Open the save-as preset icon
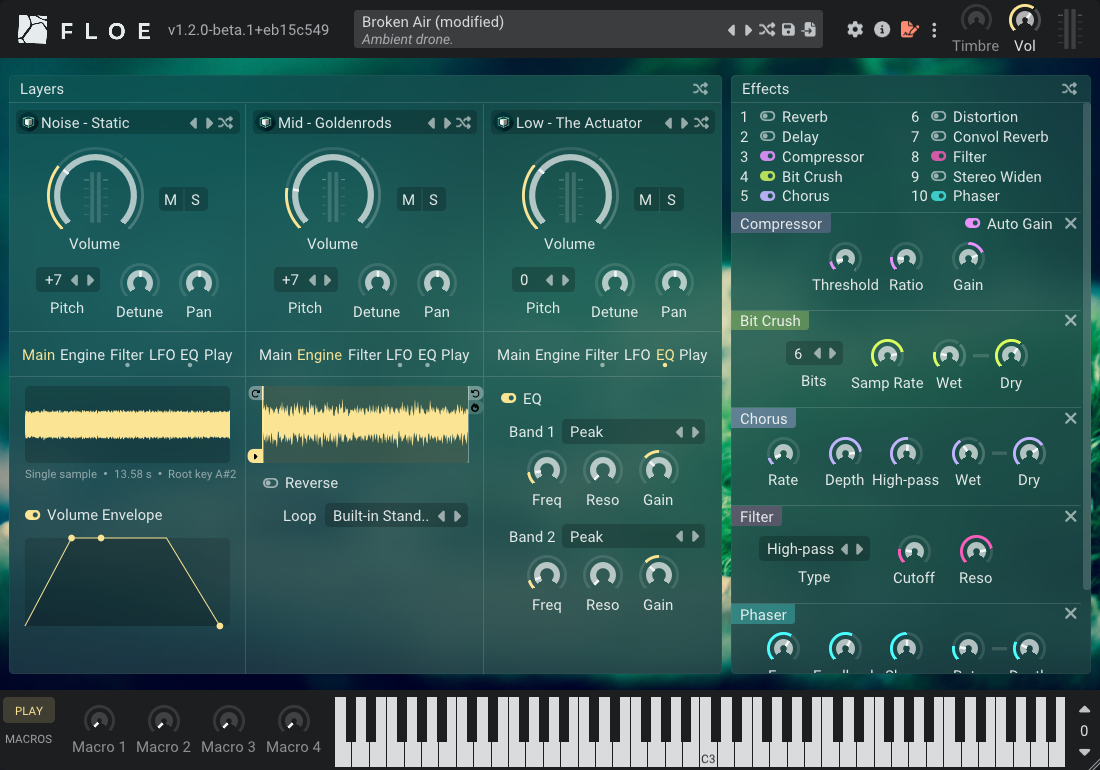This screenshot has width=1100, height=770. (x=808, y=30)
